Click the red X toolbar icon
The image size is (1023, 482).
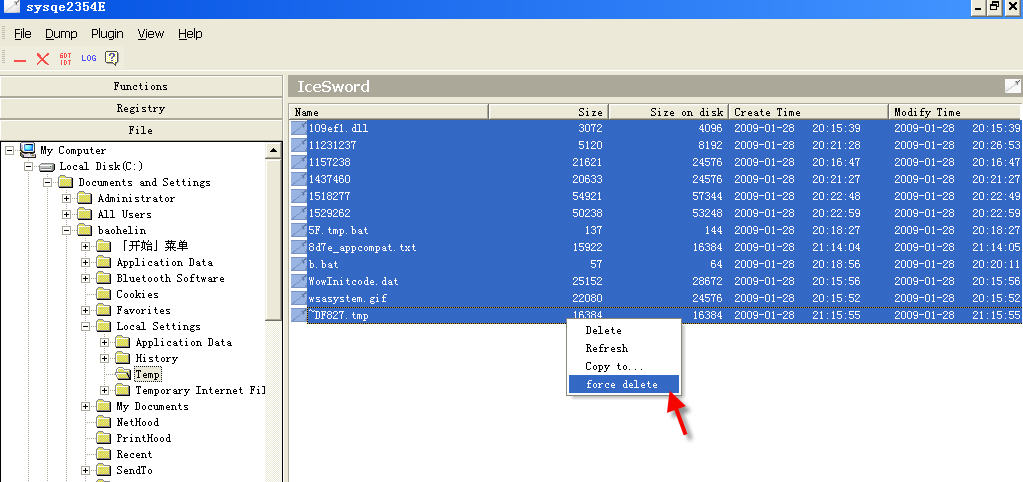[x=43, y=59]
